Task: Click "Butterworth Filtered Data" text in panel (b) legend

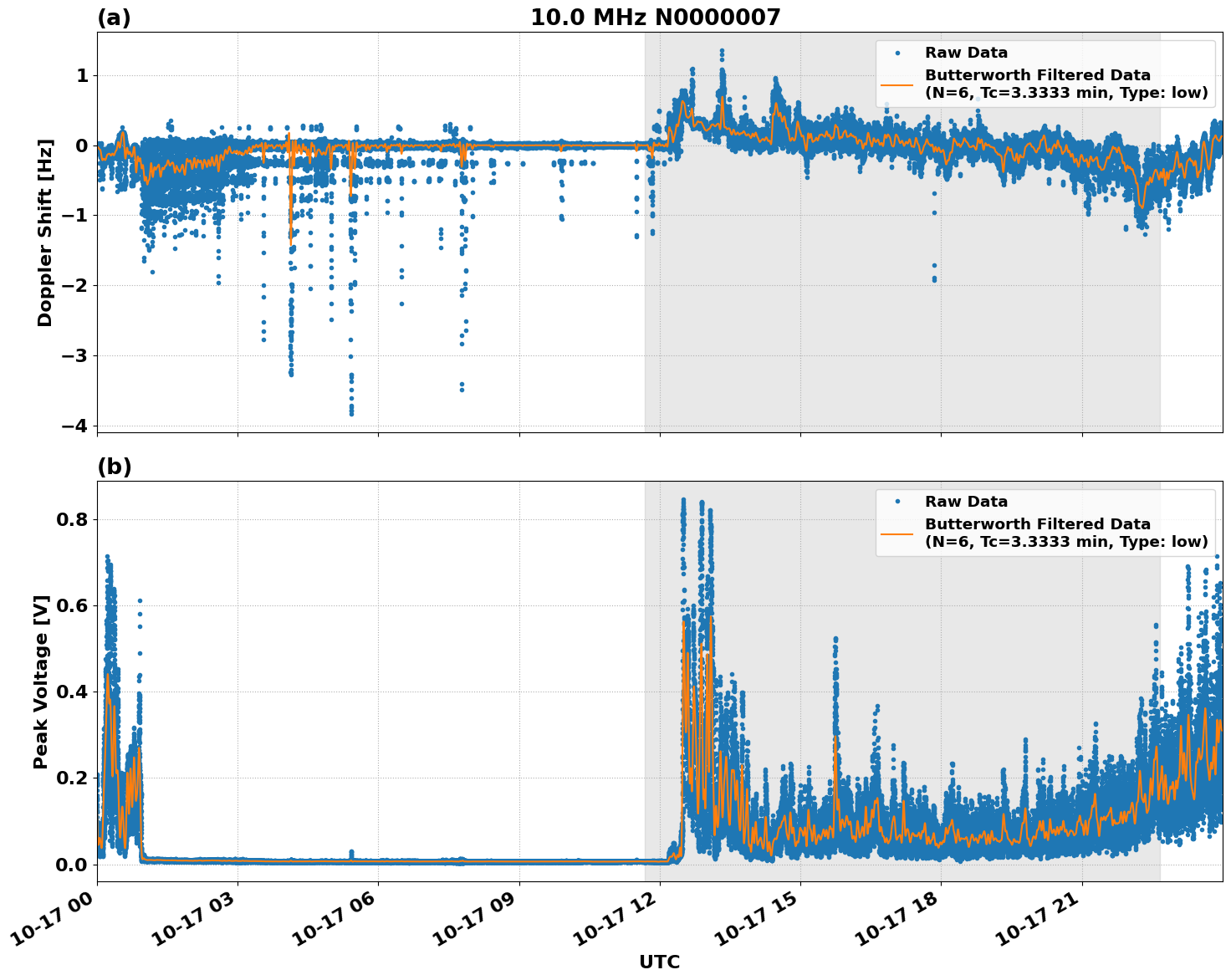Action: [1037, 524]
